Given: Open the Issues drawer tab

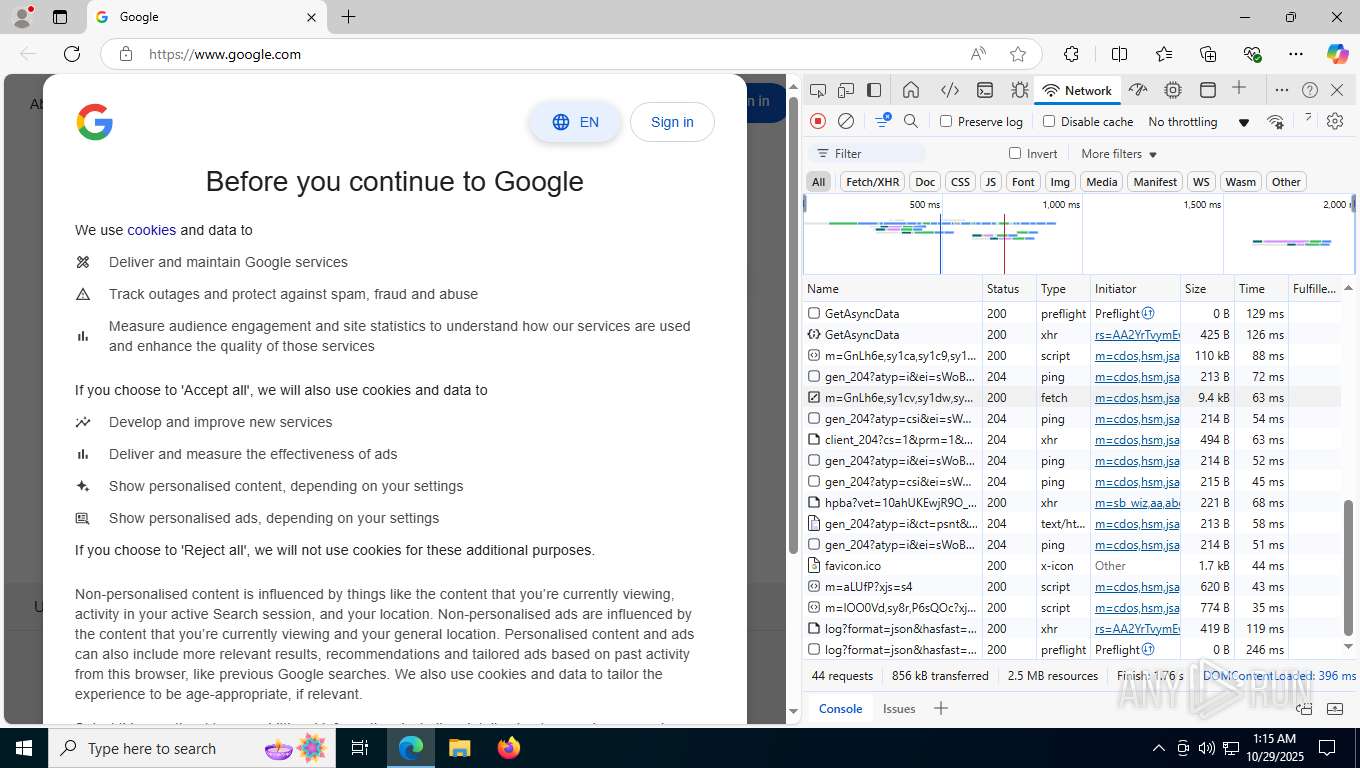Looking at the screenshot, I should pyautogui.click(x=899, y=708).
